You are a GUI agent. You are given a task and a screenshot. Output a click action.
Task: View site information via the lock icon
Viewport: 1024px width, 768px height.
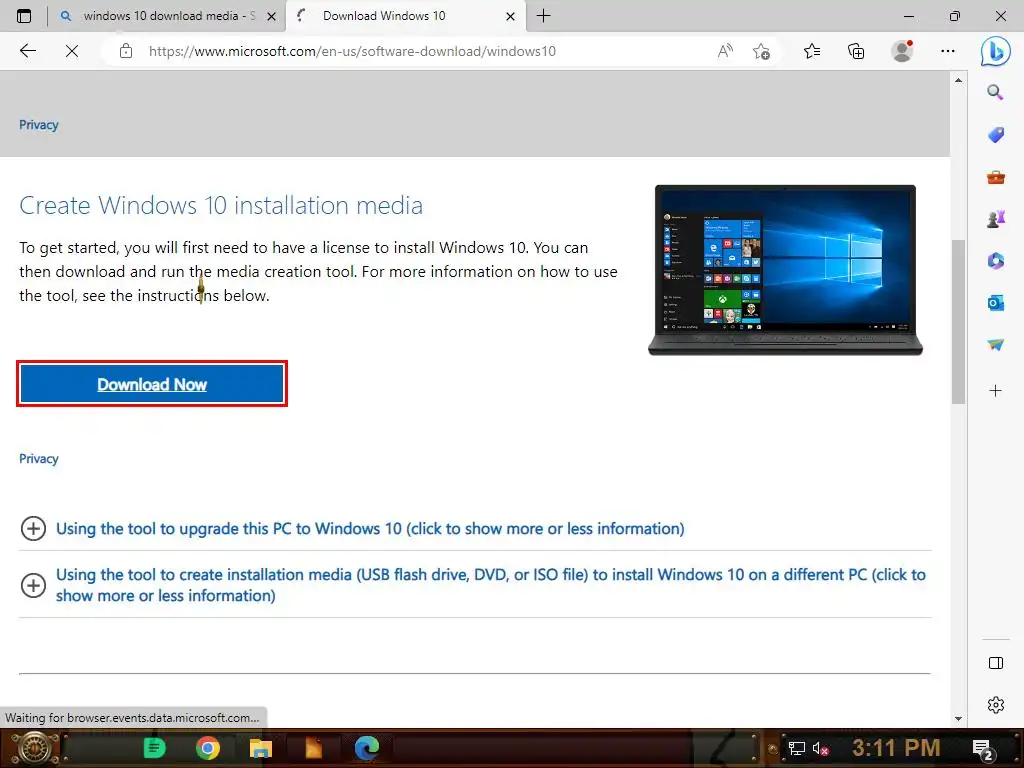[x=126, y=51]
